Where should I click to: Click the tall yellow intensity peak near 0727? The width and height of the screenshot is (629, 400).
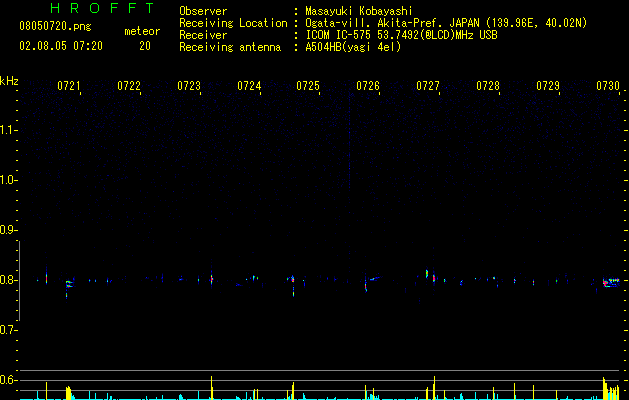(x=434, y=388)
